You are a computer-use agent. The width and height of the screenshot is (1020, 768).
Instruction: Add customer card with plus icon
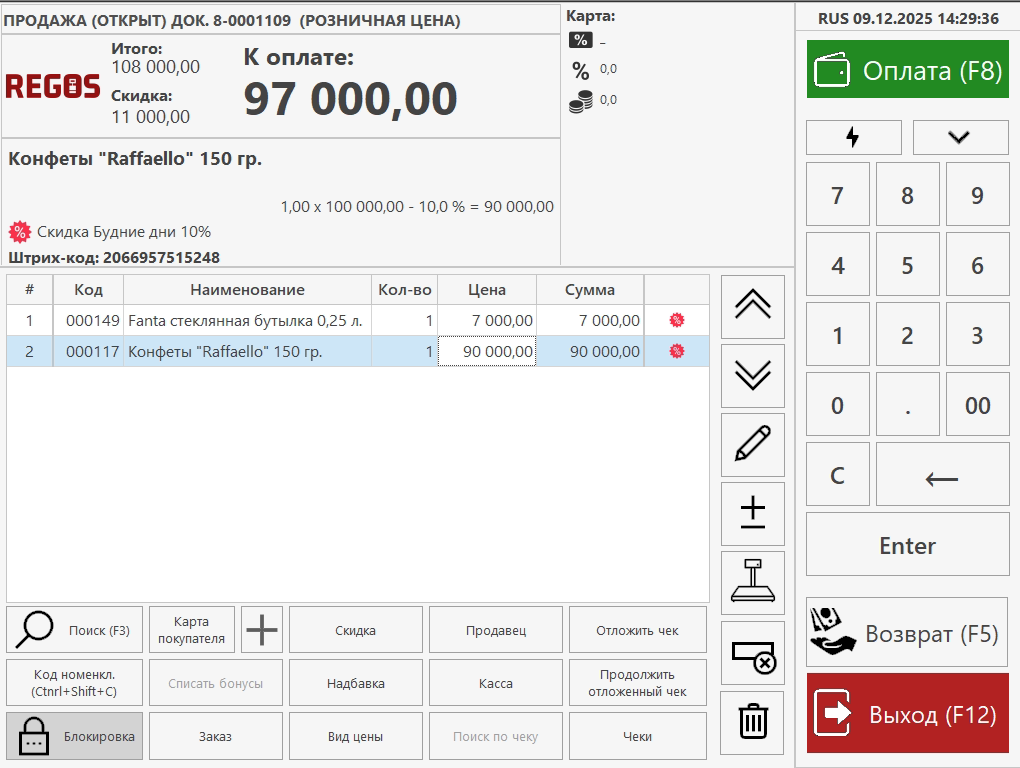(x=263, y=630)
